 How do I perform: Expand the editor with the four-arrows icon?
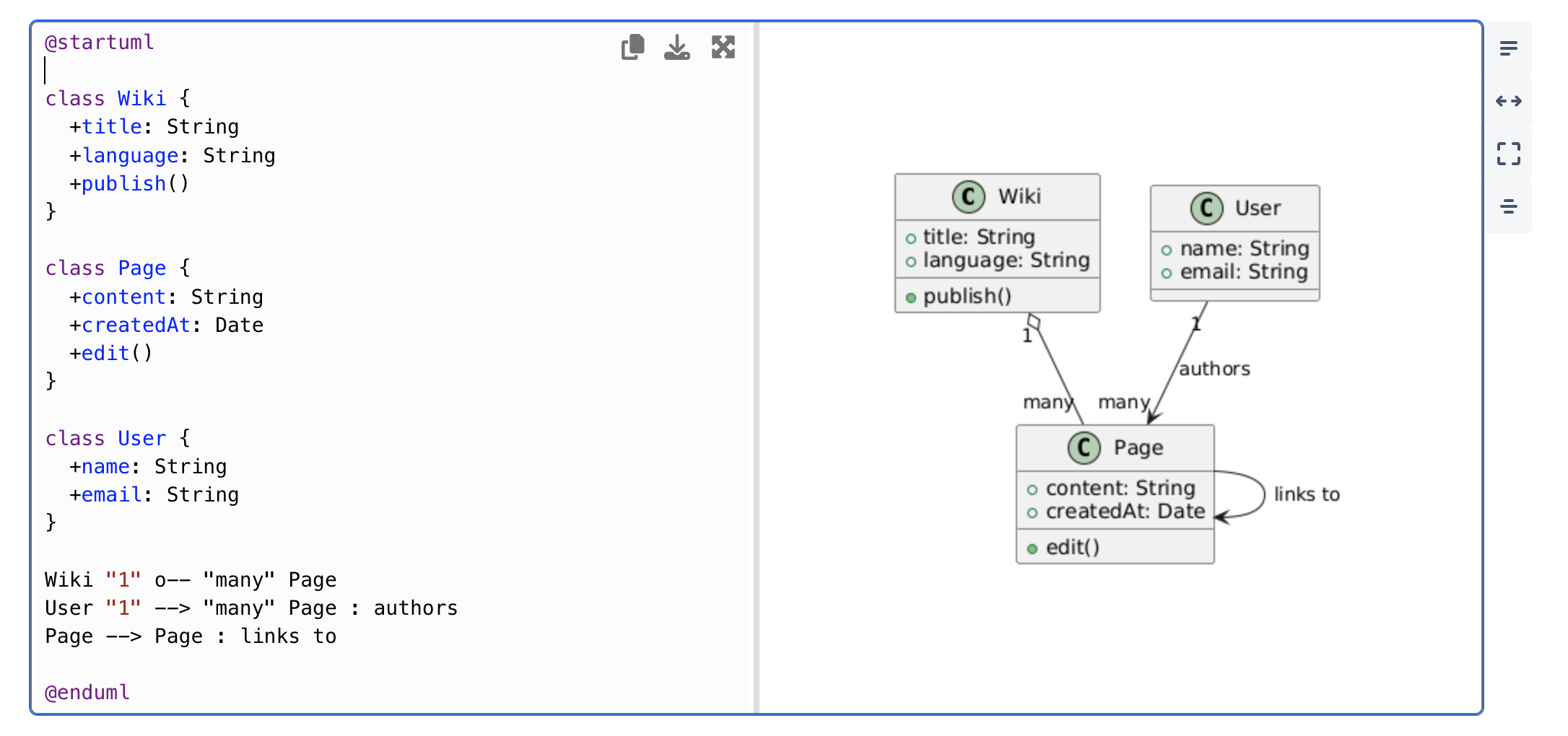coord(723,48)
